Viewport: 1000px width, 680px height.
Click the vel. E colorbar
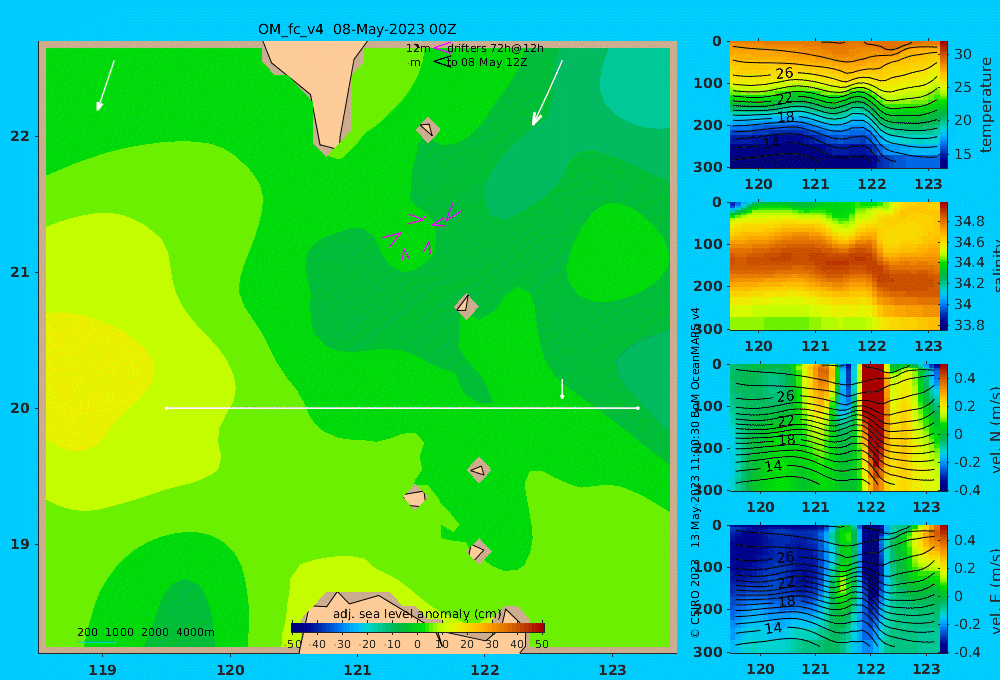943,589
